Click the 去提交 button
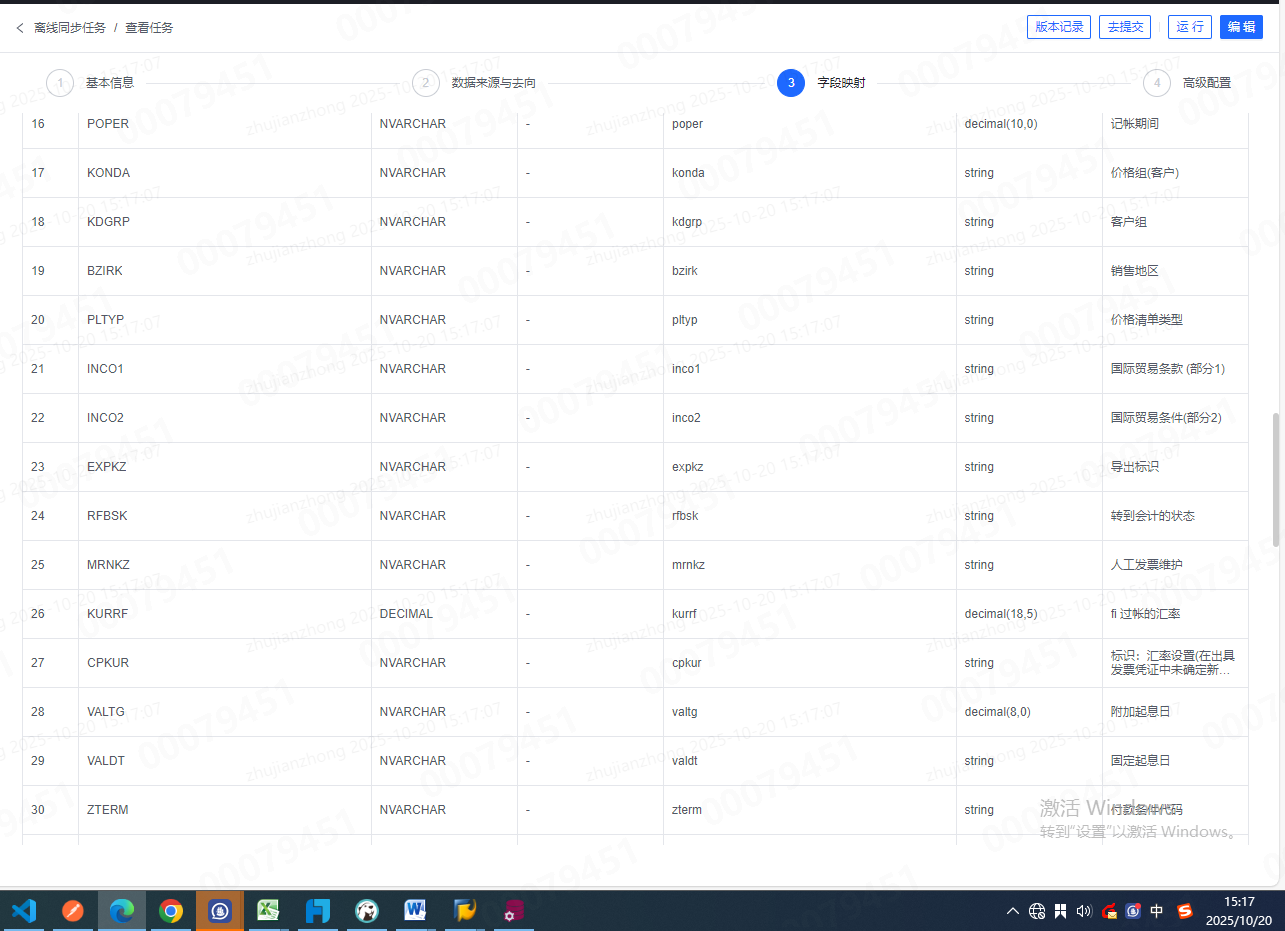Viewport: 1285px width, 931px height. coord(1124,27)
